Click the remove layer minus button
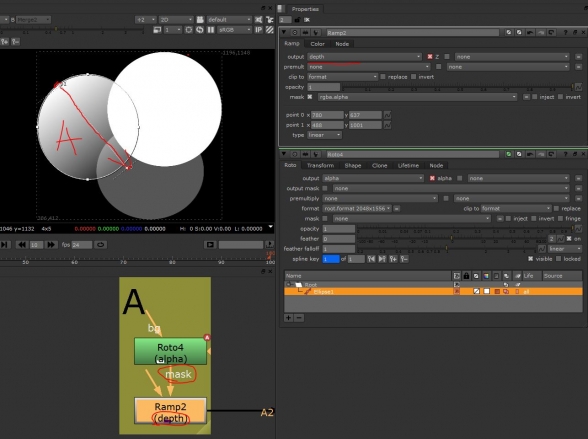The height and width of the screenshot is (439, 588). coord(299,318)
